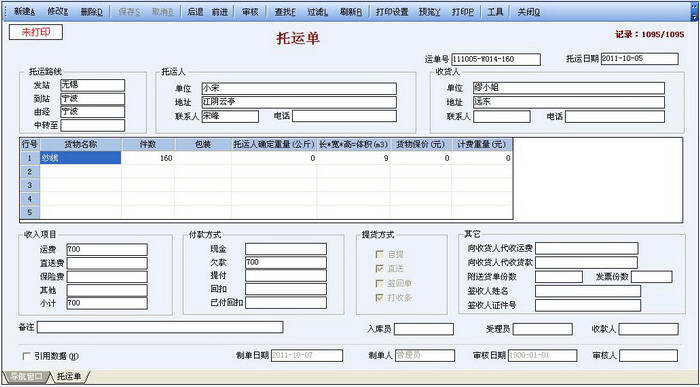
Task: Click the 签收人姓名 field
Action: [x=588, y=291]
